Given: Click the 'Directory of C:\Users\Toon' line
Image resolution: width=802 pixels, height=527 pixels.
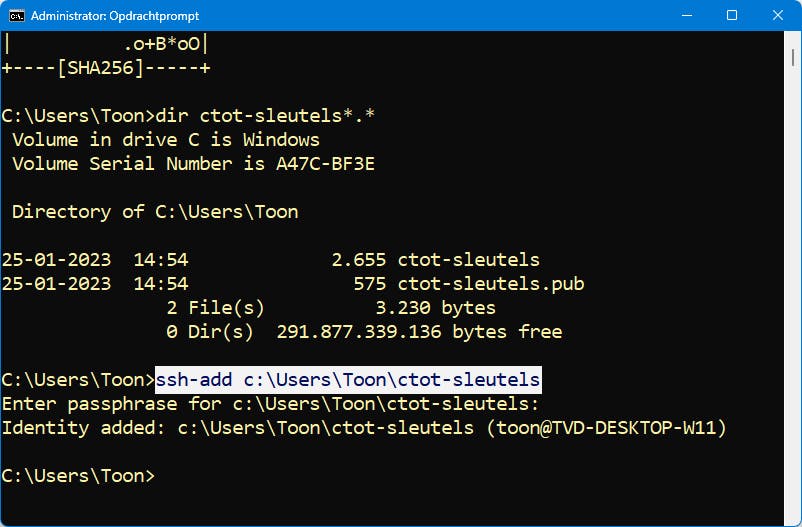Looking at the screenshot, I should click(x=155, y=212).
